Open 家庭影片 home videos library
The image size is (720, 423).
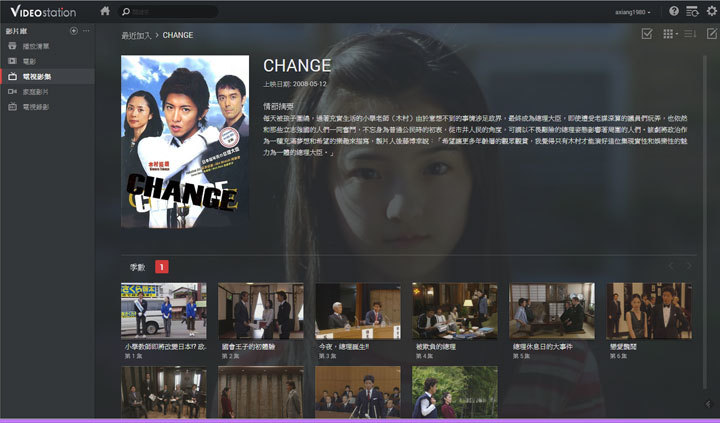pyautogui.click(x=47, y=92)
